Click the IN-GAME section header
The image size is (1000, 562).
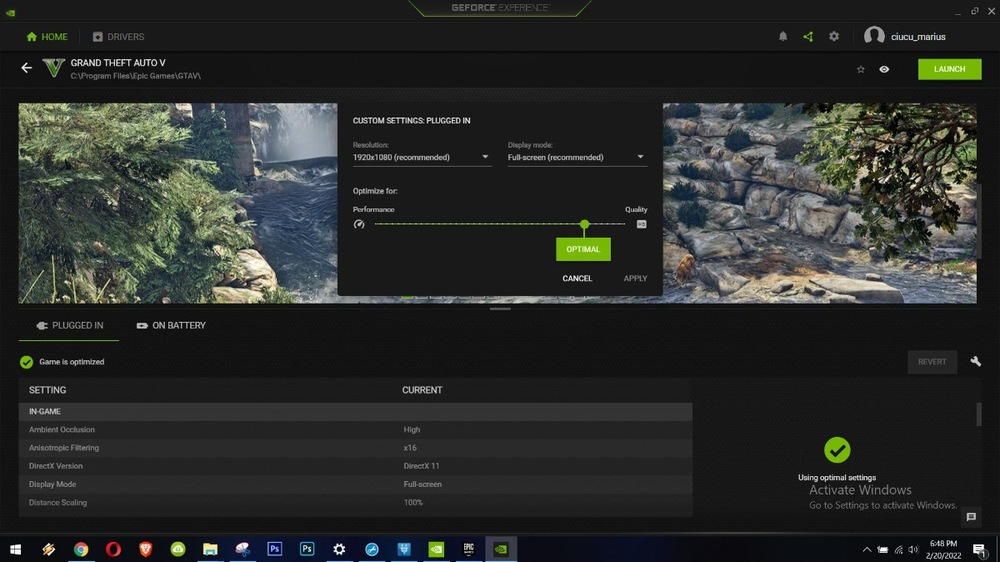(355, 411)
